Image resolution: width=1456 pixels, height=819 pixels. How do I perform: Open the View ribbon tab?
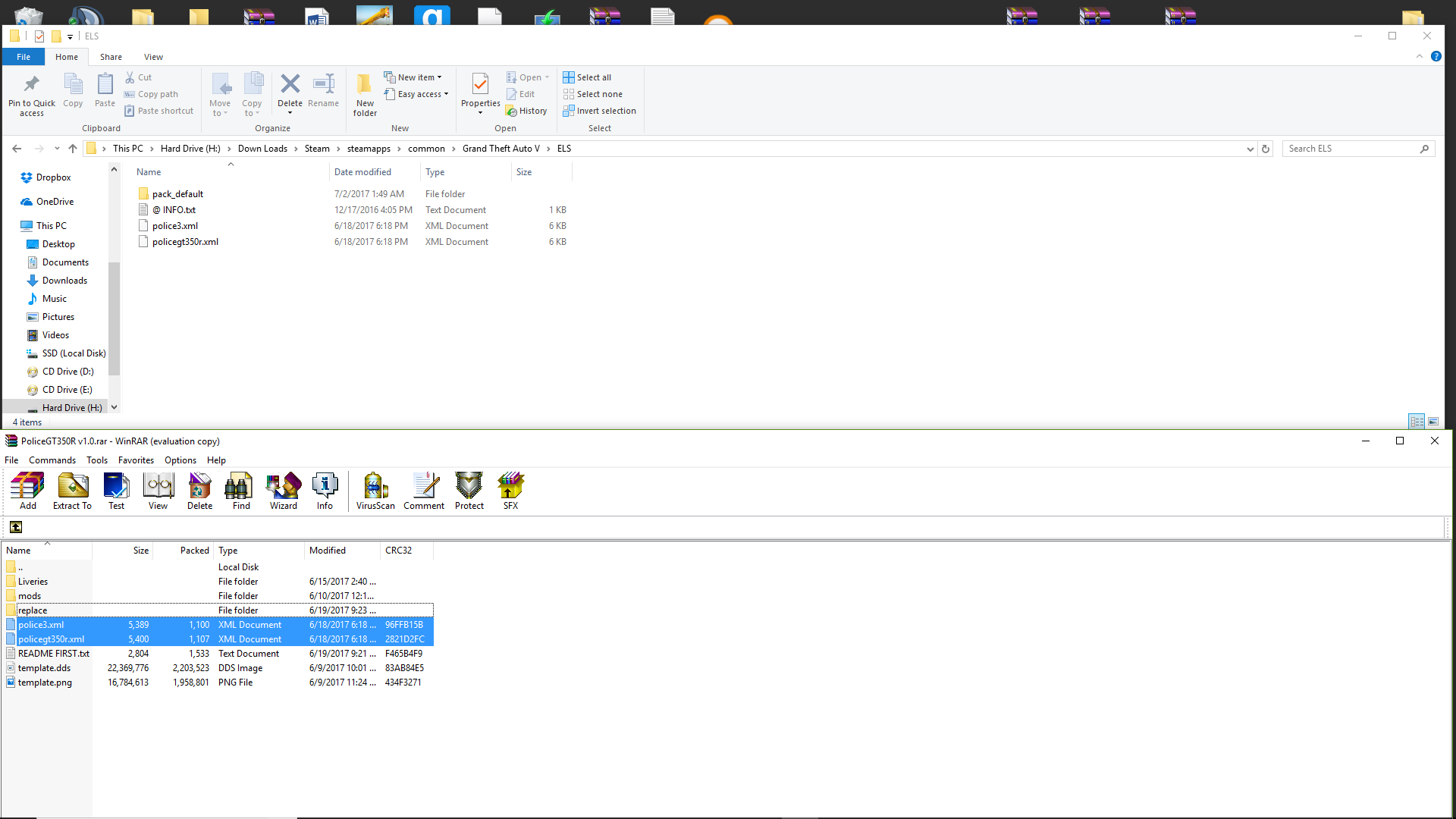[153, 57]
